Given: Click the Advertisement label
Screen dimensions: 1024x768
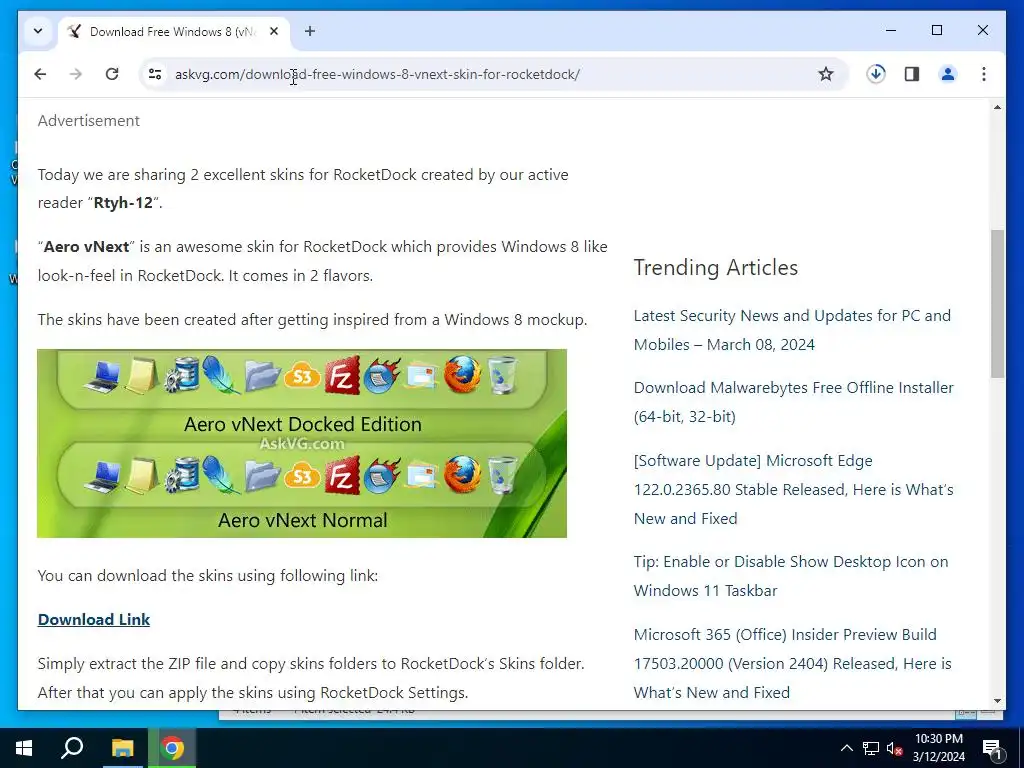Looking at the screenshot, I should point(88,120).
